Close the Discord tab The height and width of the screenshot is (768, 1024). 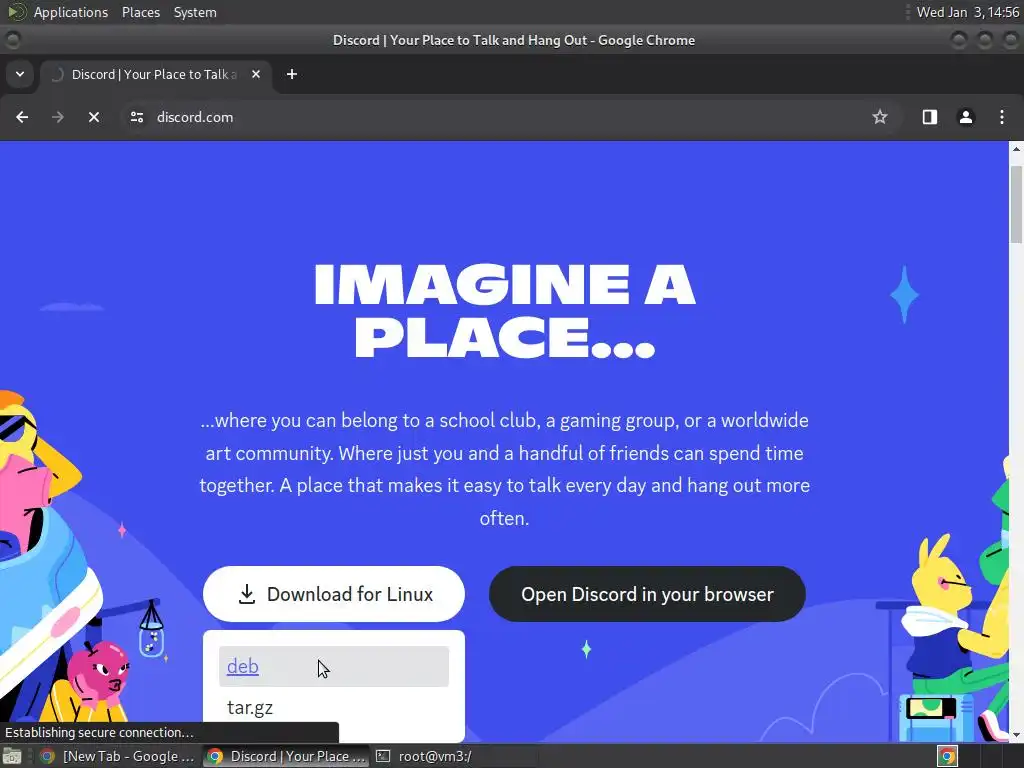(256, 74)
